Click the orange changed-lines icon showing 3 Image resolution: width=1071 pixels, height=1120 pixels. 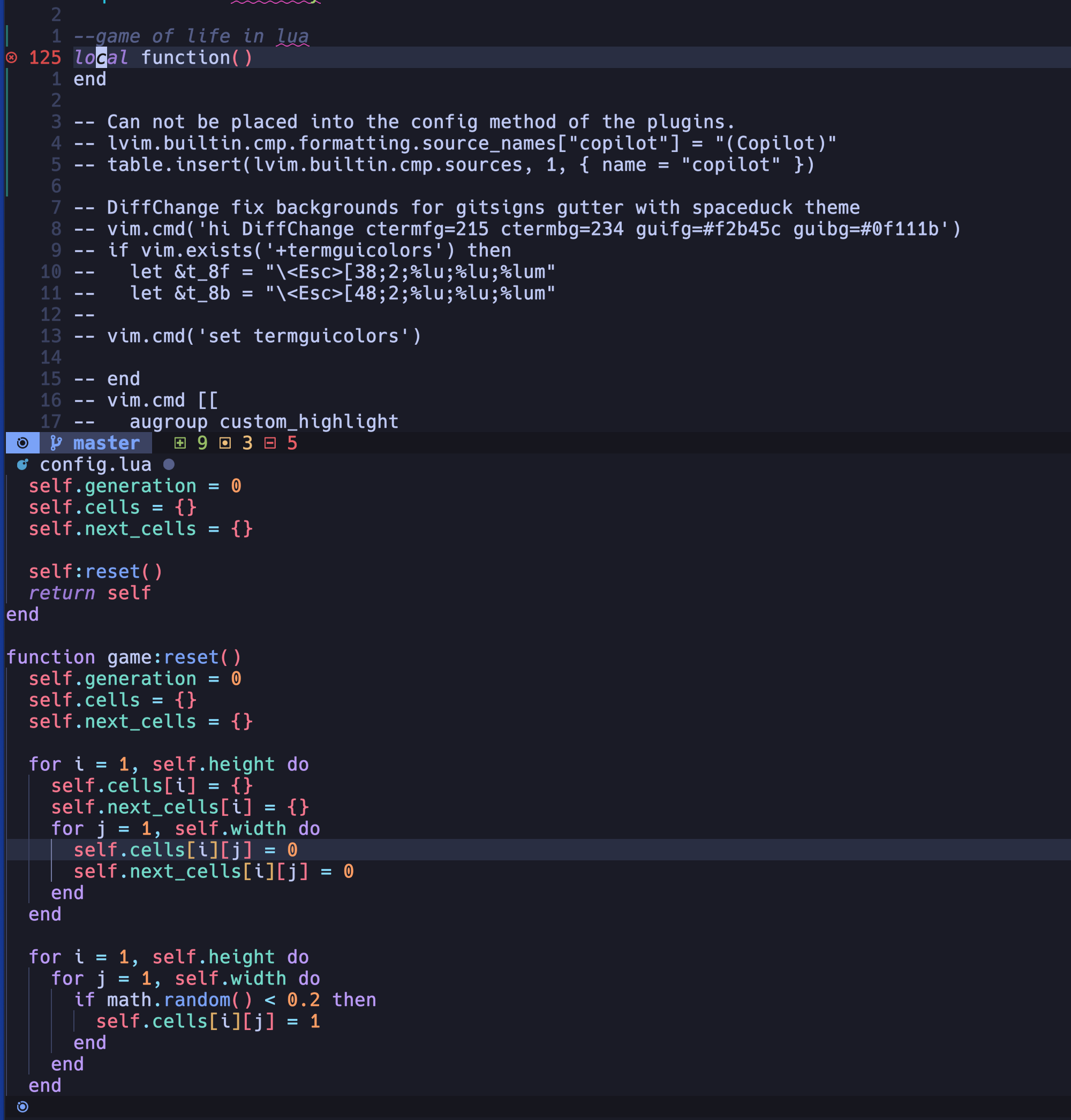click(225, 443)
